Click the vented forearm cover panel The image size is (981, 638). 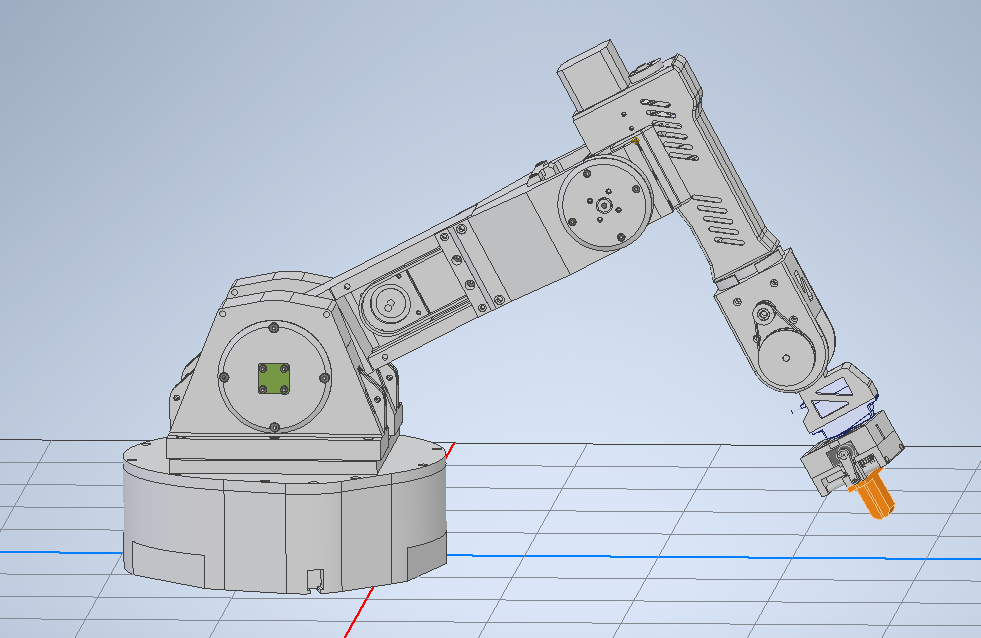(x=715, y=220)
